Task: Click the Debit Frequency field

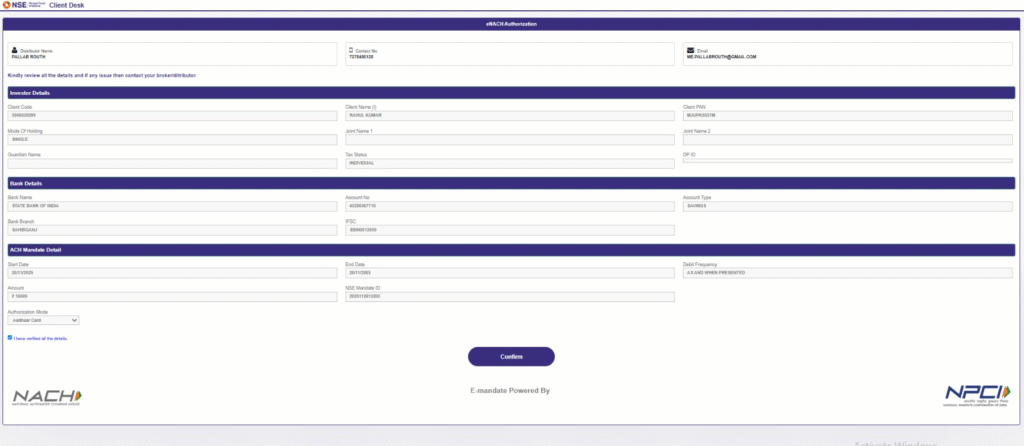Action: [x=847, y=272]
